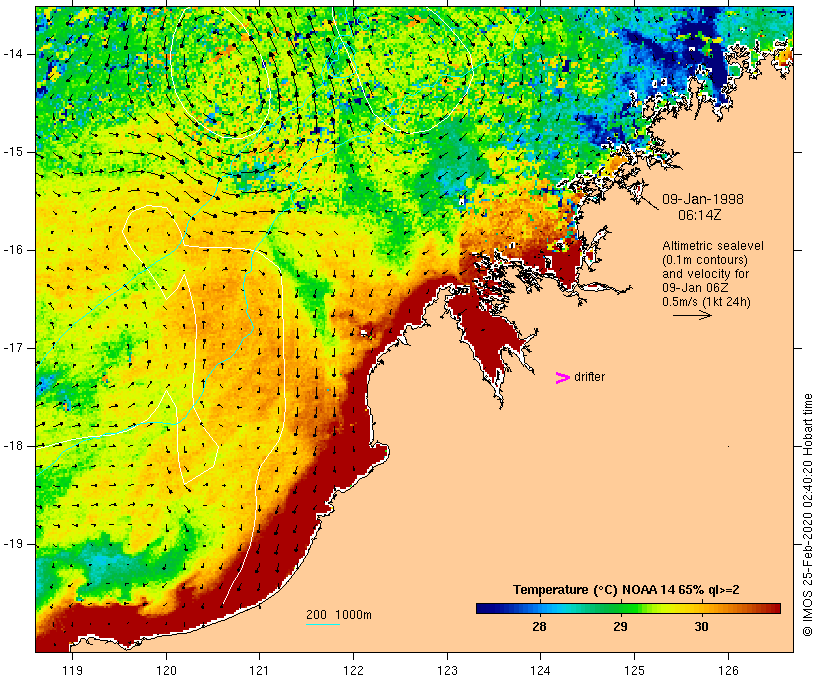Click the '126' longitude axis label
Viewport: 820px width, 680px height.
pos(728,670)
